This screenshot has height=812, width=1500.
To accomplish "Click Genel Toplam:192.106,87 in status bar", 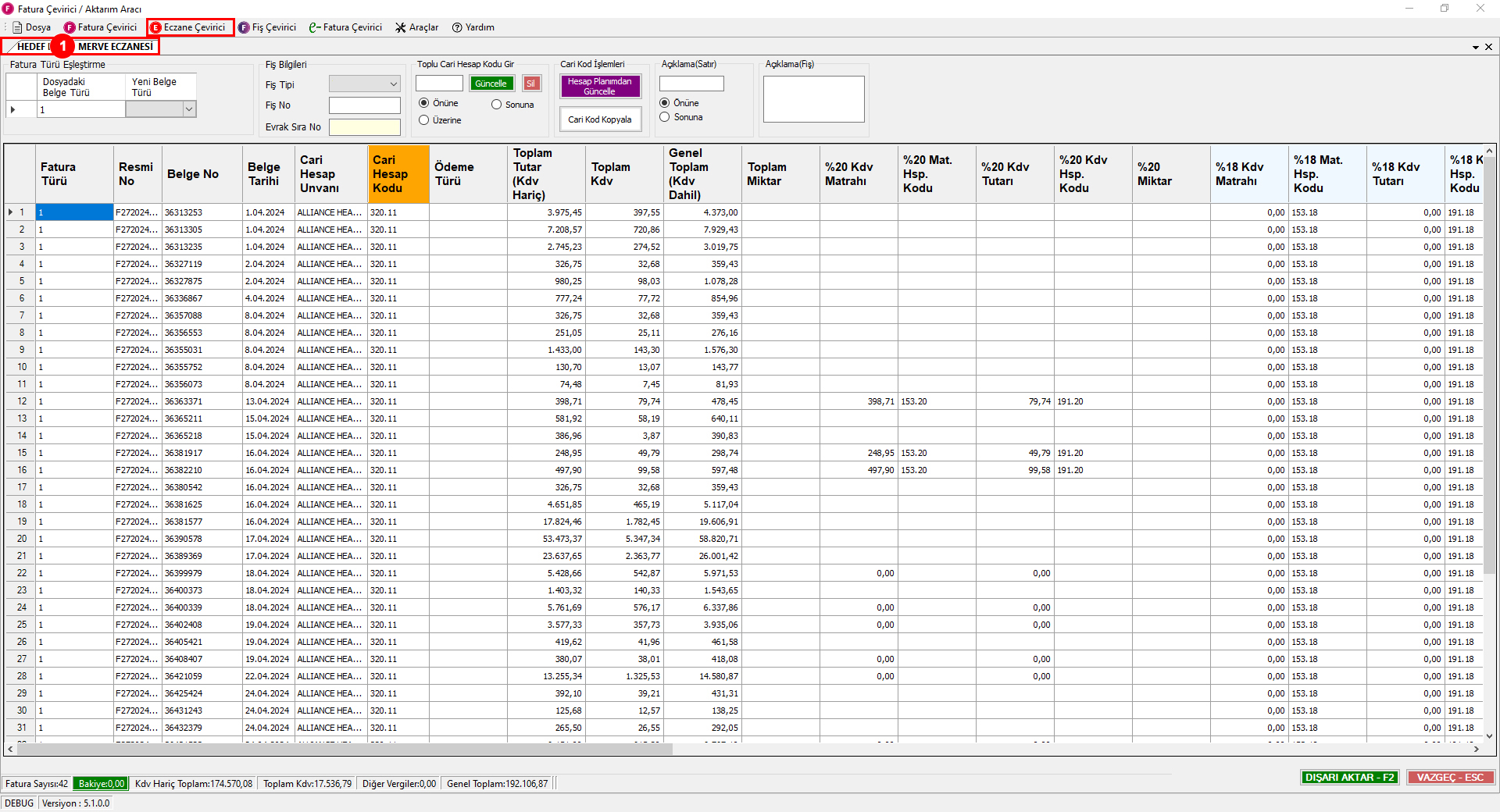I will pos(498,784).
